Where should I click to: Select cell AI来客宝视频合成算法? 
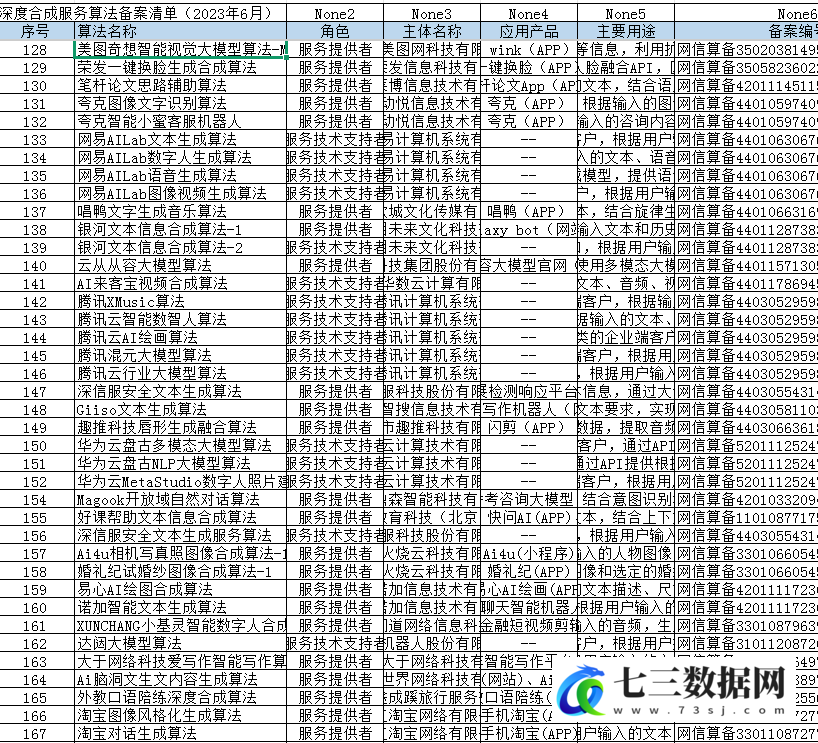pos(181,284)
